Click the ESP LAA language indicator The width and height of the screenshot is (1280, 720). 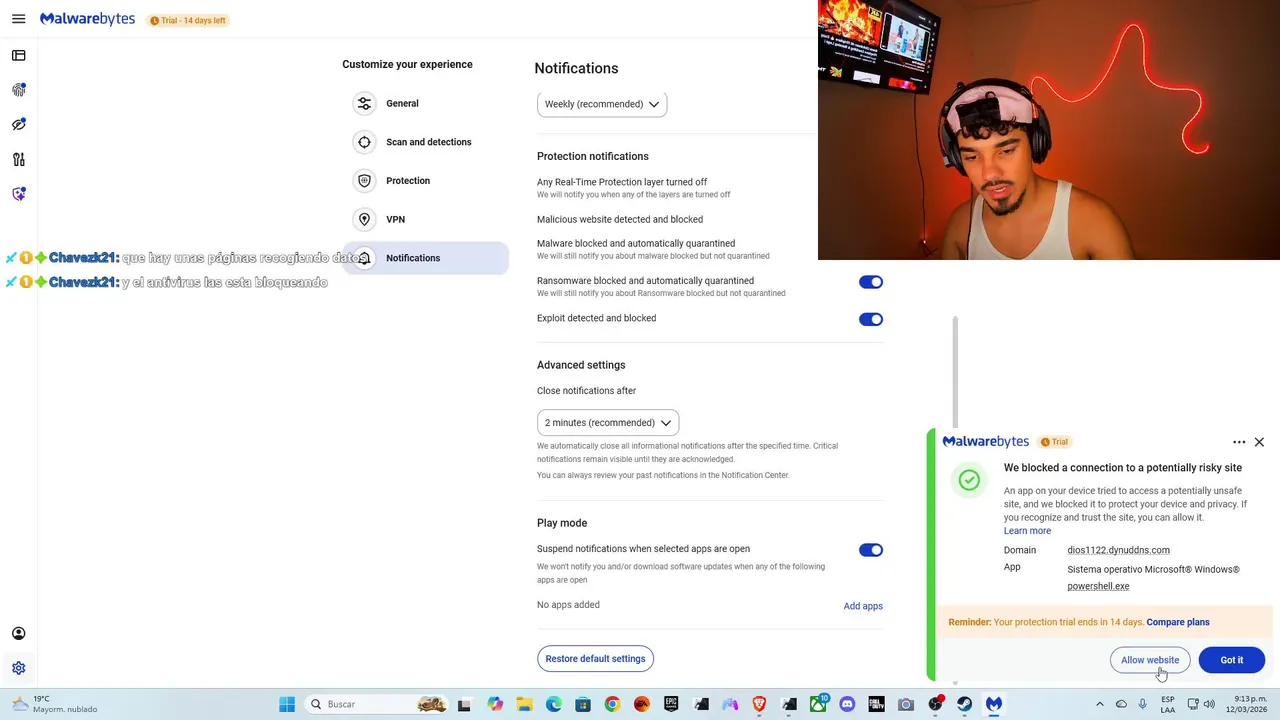tap(1168, 704)
